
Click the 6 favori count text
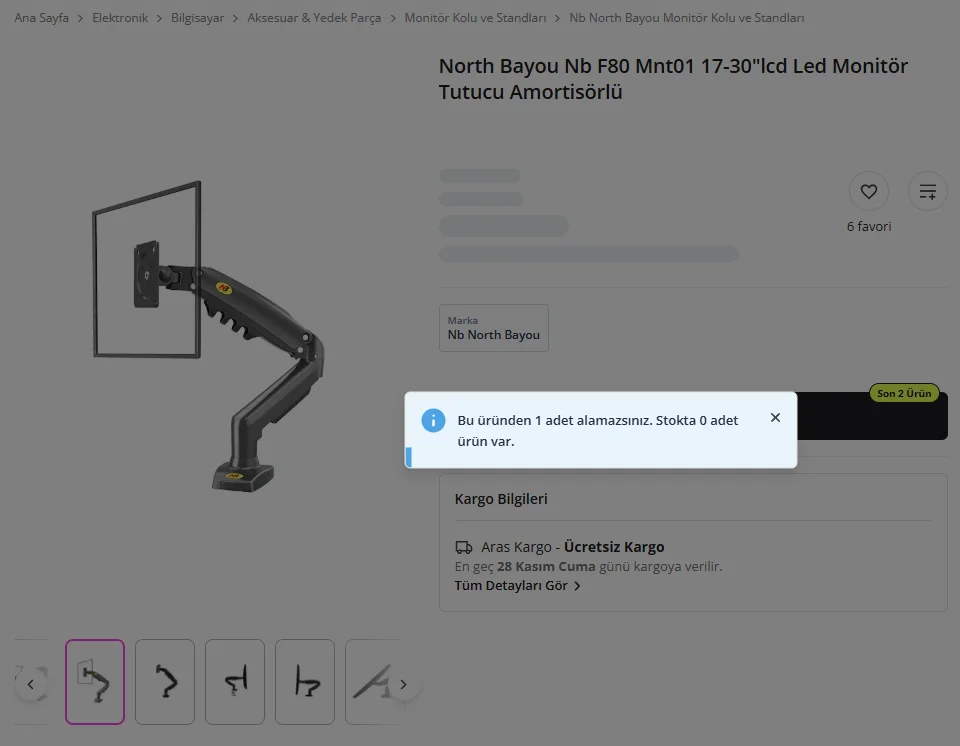pos(868,227)
